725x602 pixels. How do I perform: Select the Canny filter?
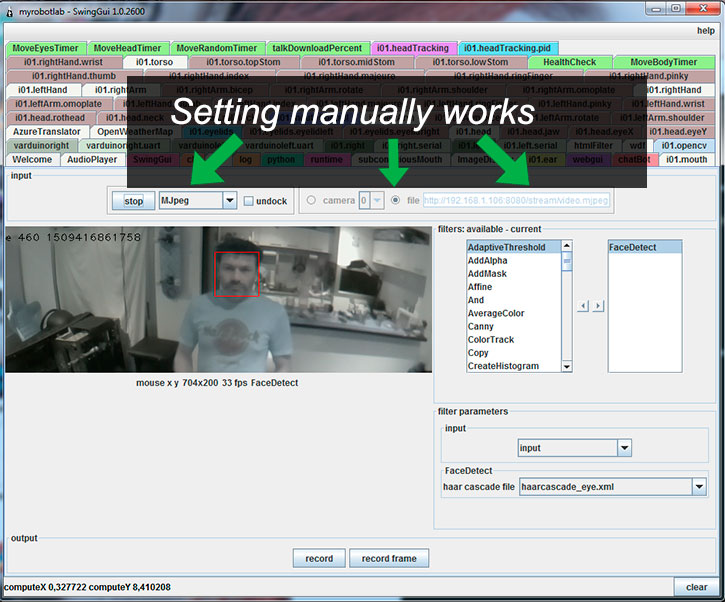514,326
